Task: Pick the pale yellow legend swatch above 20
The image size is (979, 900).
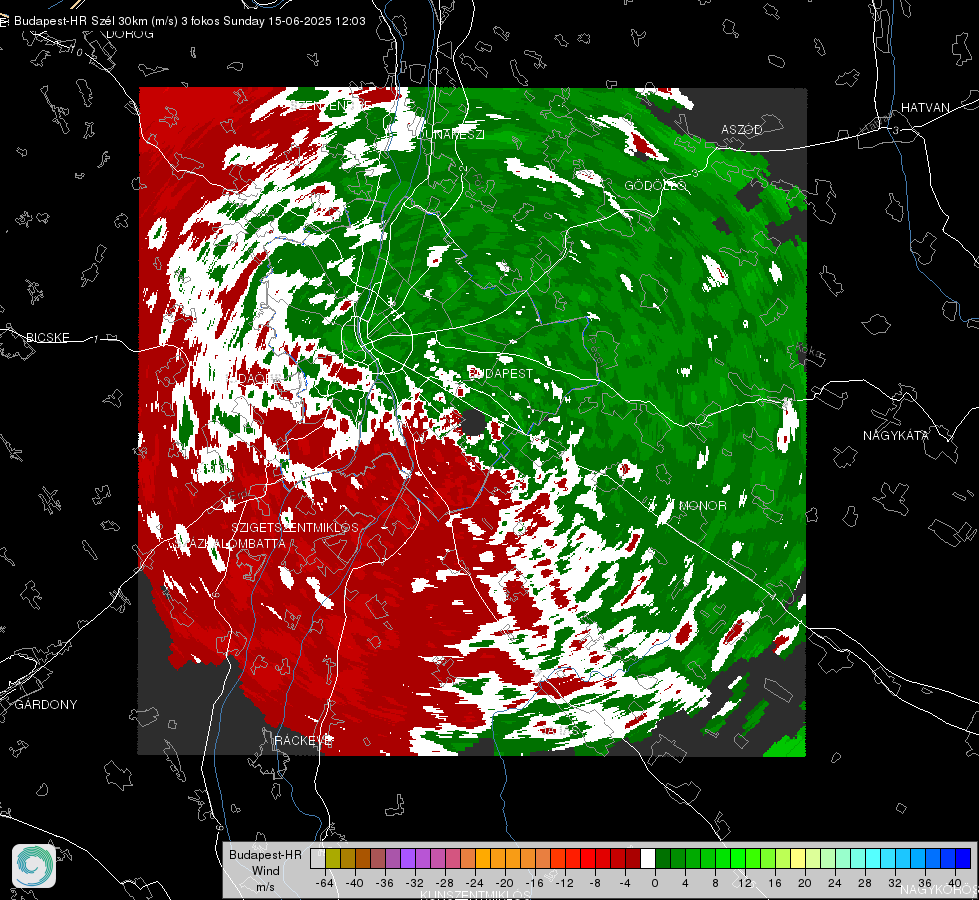Action: click(x=798, y=858)
